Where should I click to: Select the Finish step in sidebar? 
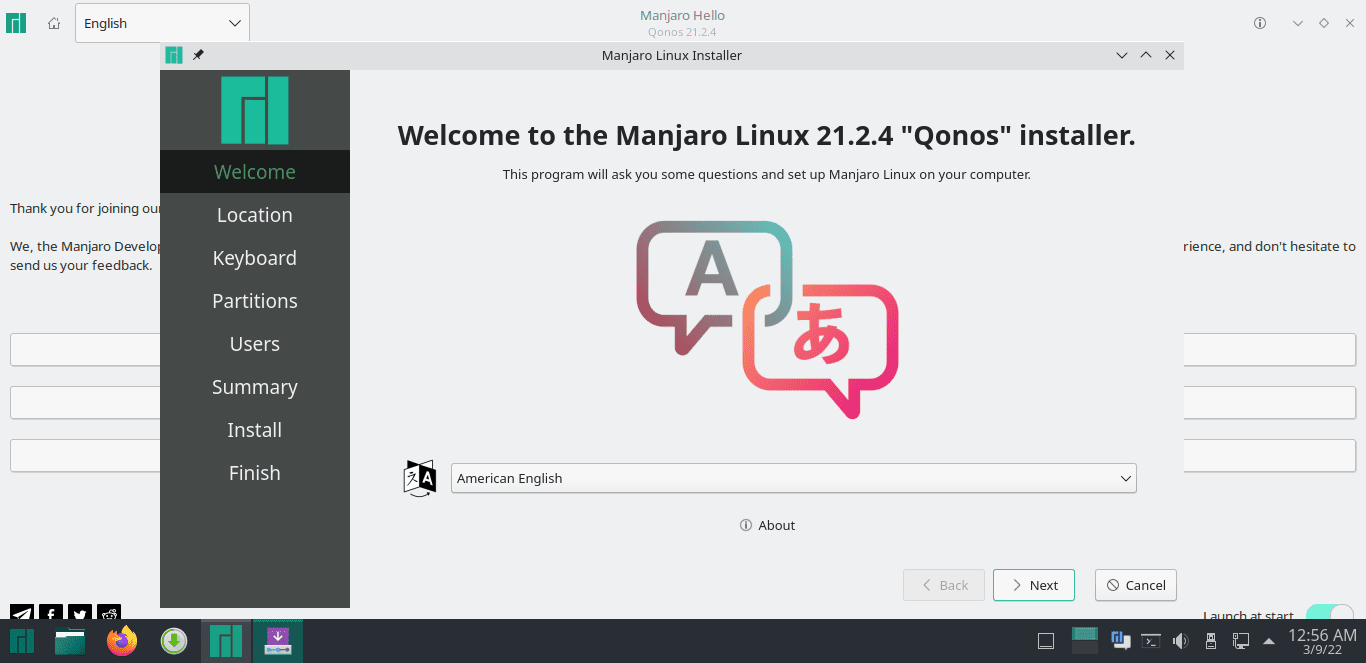coord(255,473)
